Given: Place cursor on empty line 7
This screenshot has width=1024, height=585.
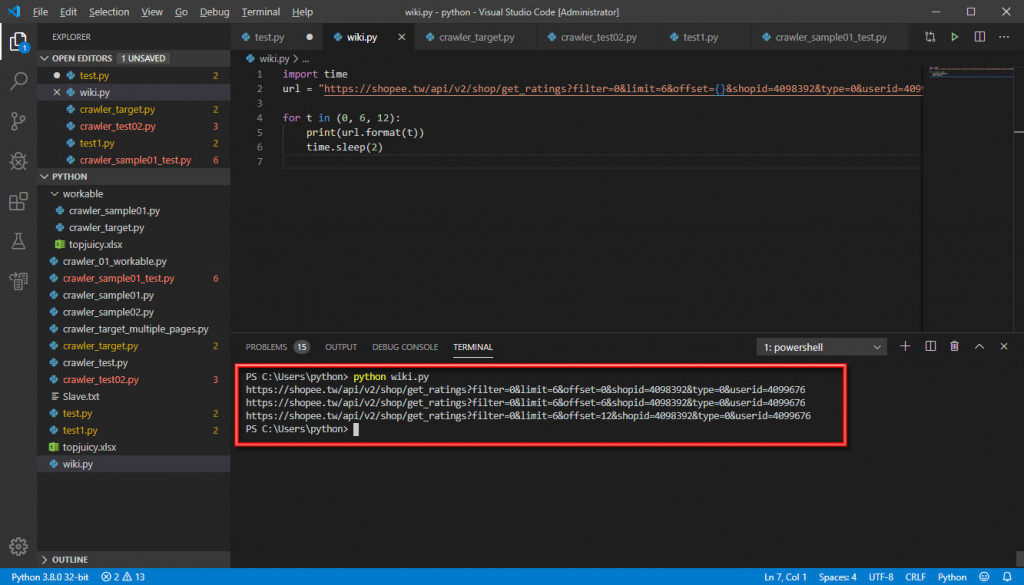Looking at the screenshot, I should (x=601, y=161).
